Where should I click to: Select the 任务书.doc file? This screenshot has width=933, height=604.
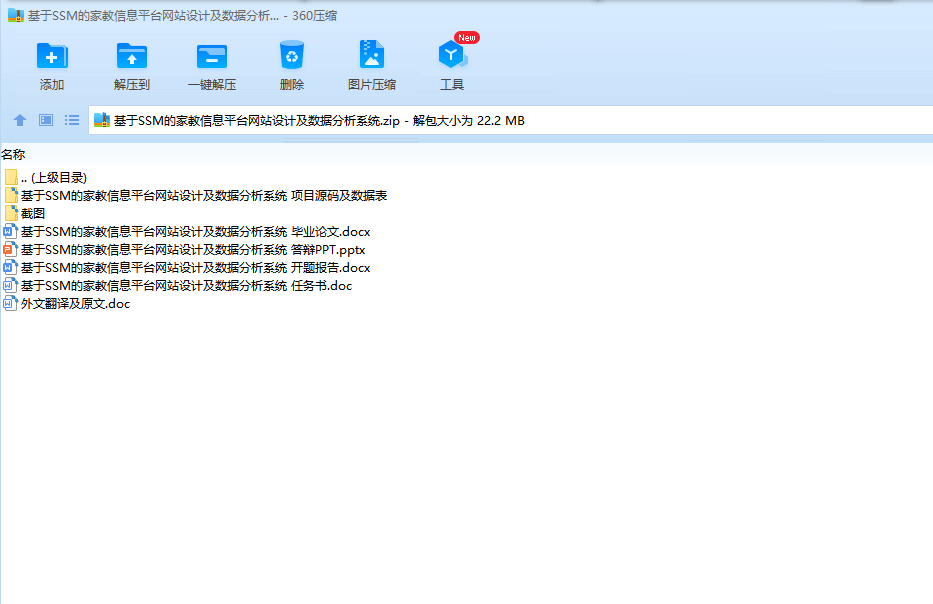tap(178, 286)
